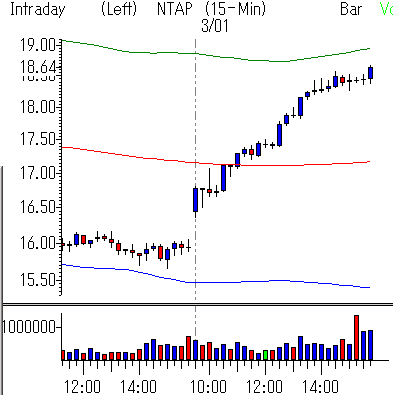393x395 pixels.
Task: Click the 3/01 date label
Action: tap(215, 26)
